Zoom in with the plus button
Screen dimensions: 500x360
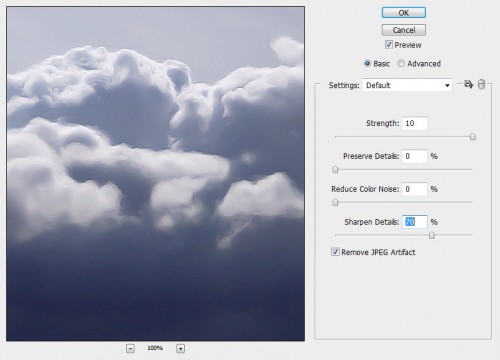180,349
